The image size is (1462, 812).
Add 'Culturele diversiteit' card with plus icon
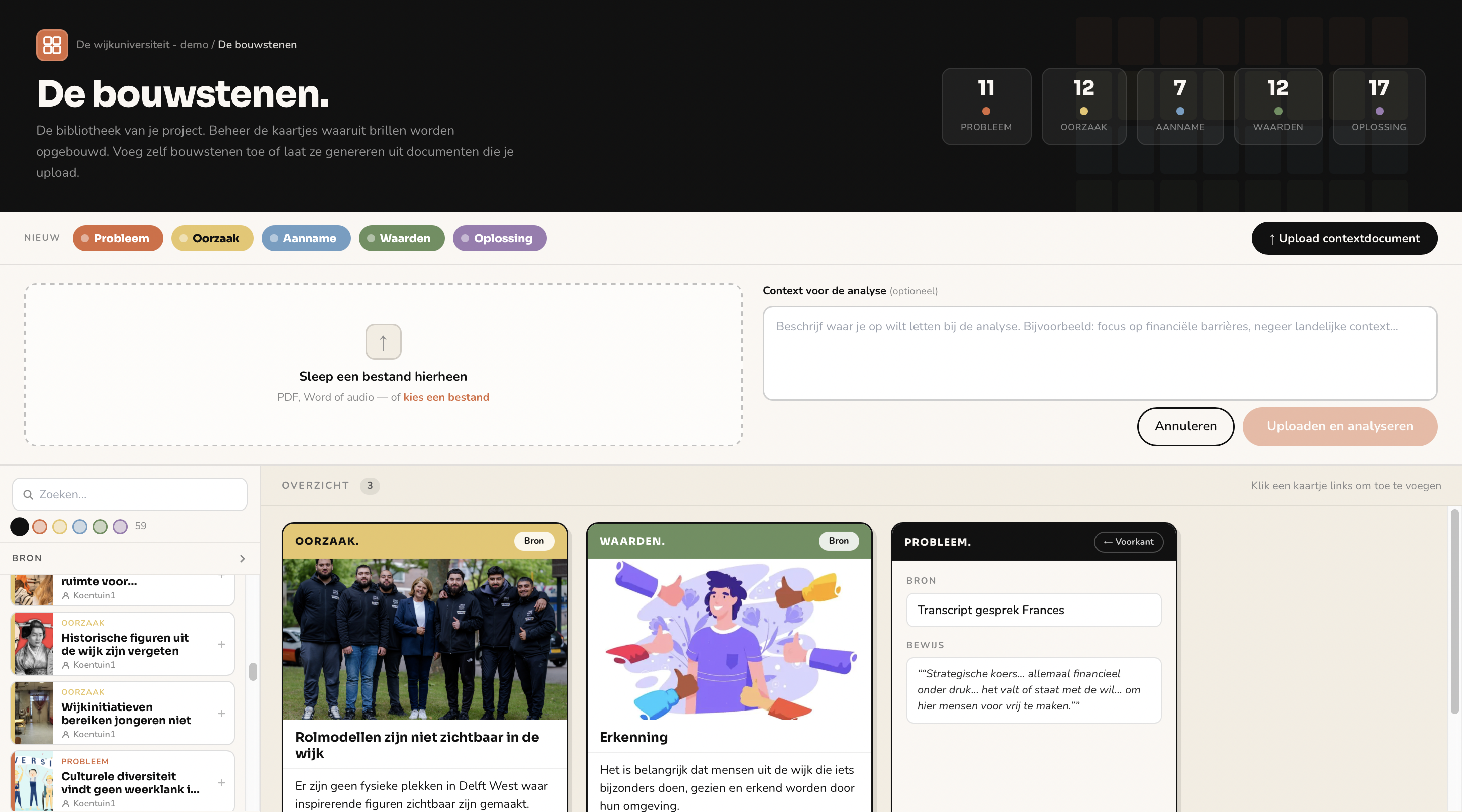(x=221, y=782)
